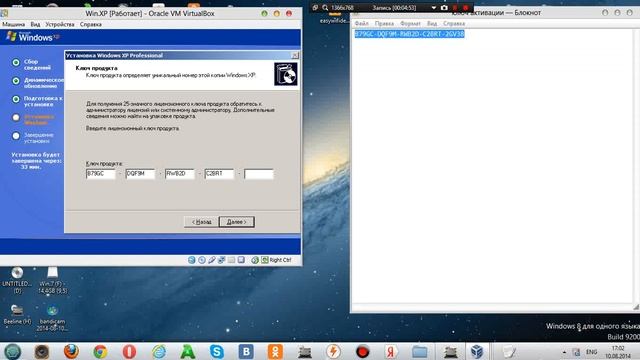Click the mouse integration indicator in VirtualBox
Screen dimensions: 640x360
pos(255,260)
